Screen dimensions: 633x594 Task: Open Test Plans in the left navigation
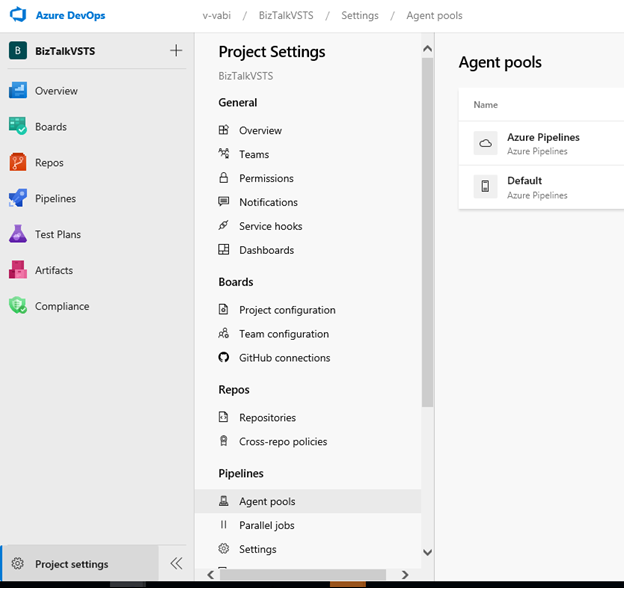coord(58,235)
